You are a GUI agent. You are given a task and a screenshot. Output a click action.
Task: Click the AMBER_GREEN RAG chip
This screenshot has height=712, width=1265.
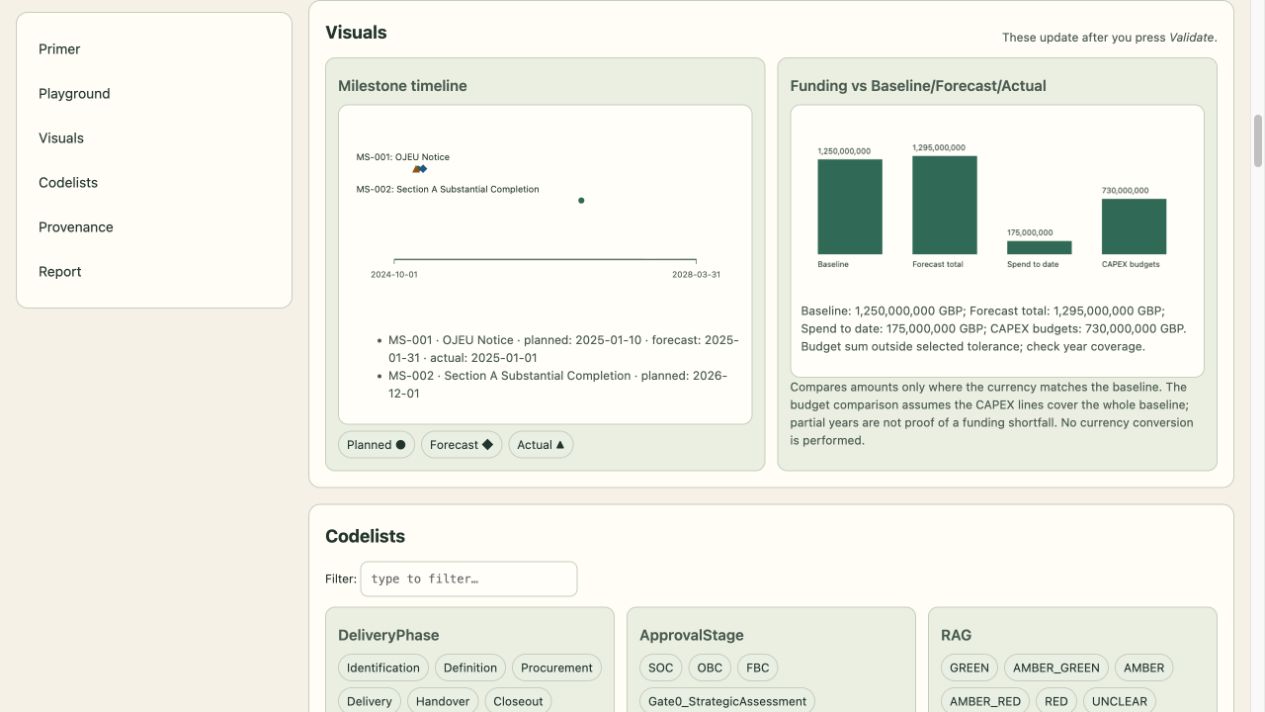tap(1056, 668)
